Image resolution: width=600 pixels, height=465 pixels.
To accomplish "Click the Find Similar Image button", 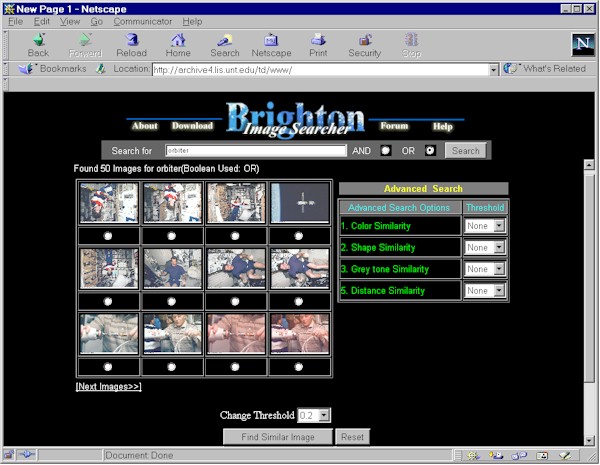I will click(x=278, y=437).
